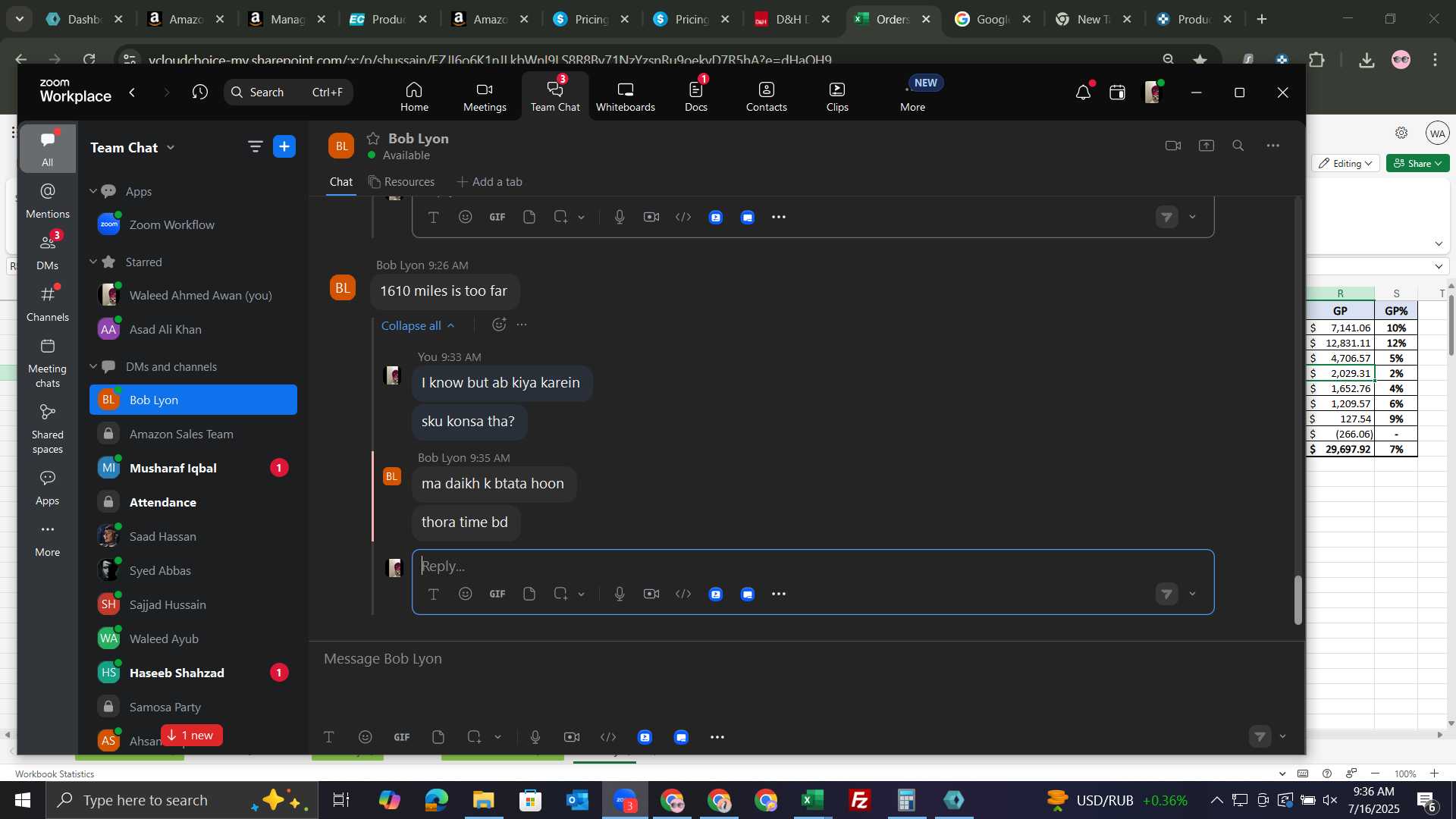Select the All chats sidebar icon

(x=47, y=149)
